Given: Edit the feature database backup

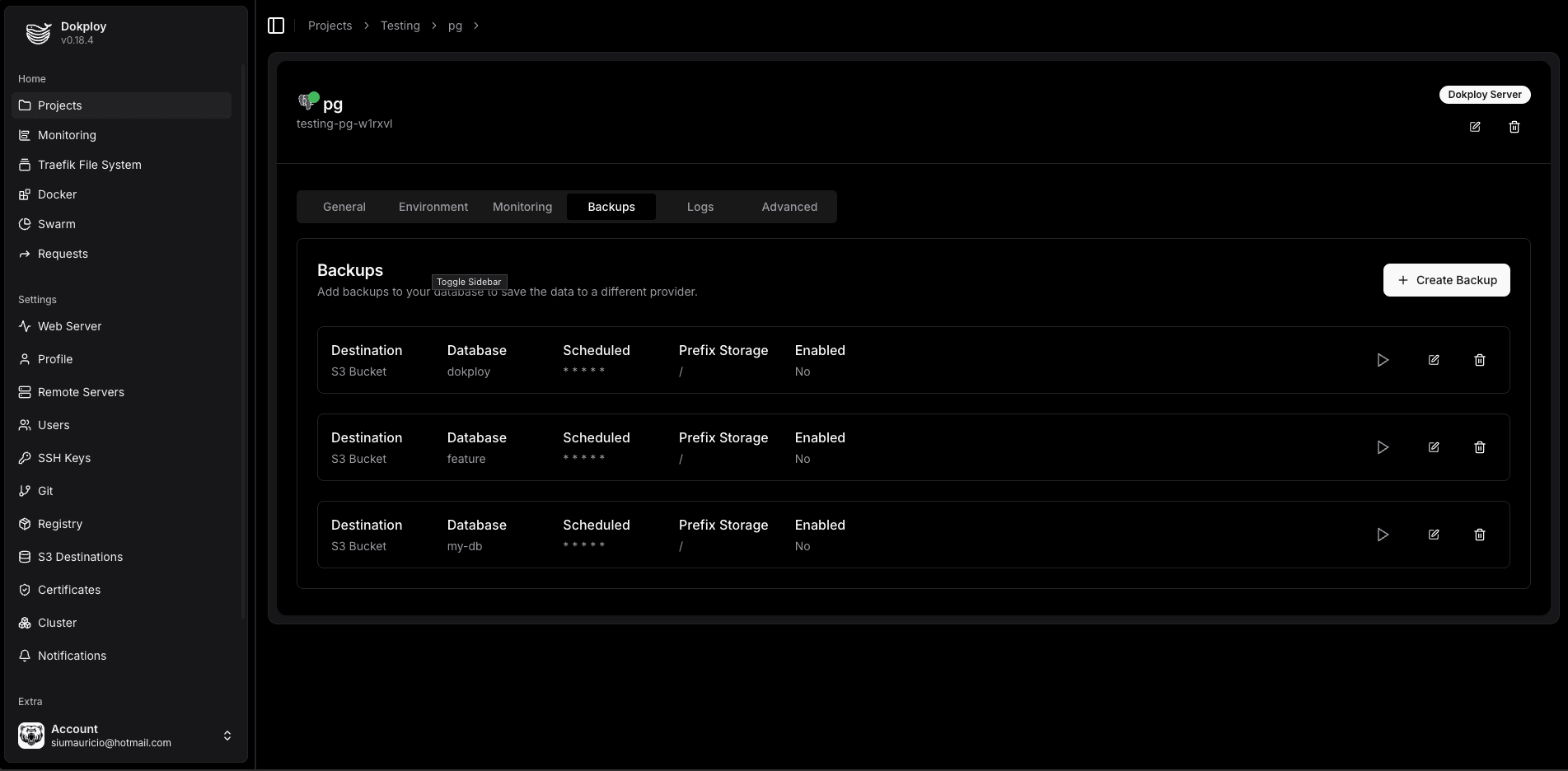Looking at the screenshot, I should tap(1434, 447).
